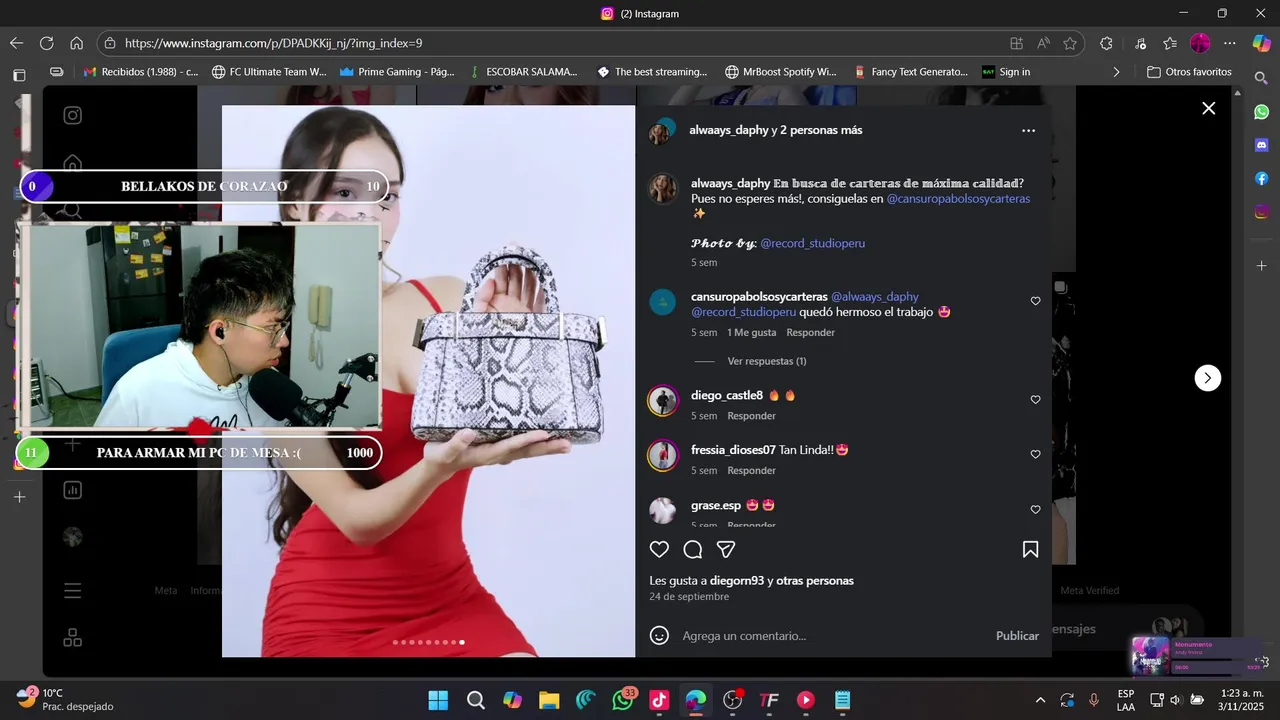Open the Copilot icon in Edge toolbar
Image resolution: width=1280 pixels, height=720 pixels.
pyautogui.click(x=1261, y=43)
